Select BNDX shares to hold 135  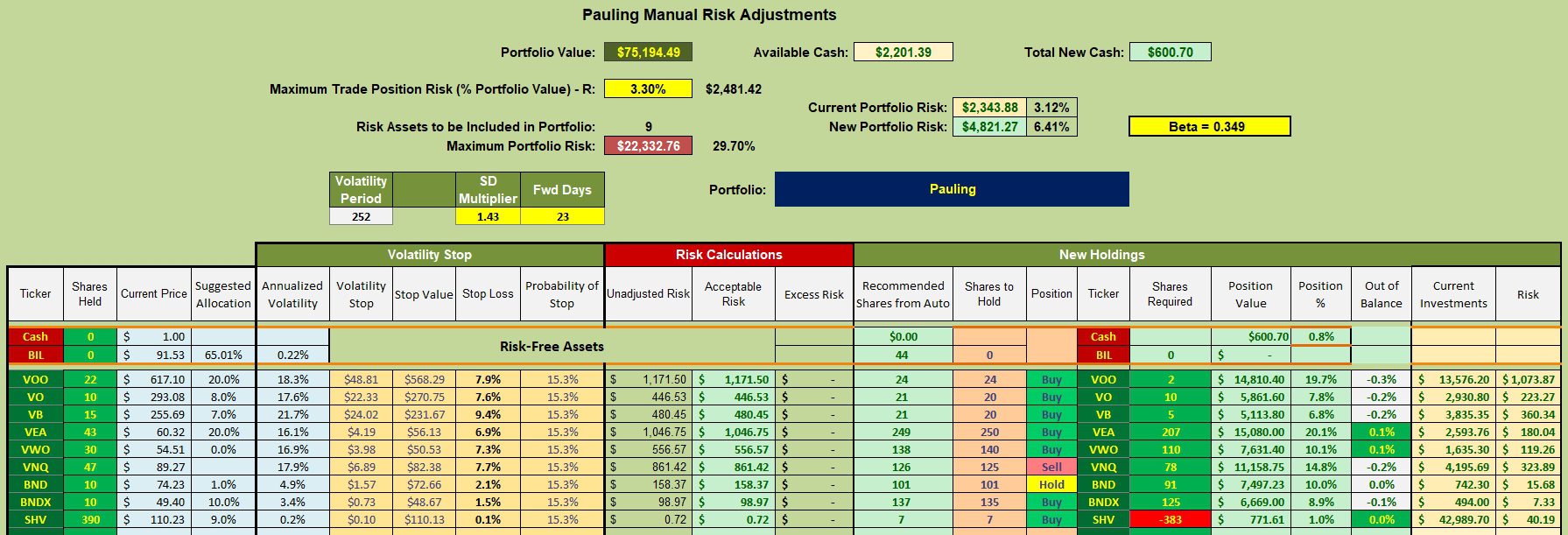pos(989,503)
